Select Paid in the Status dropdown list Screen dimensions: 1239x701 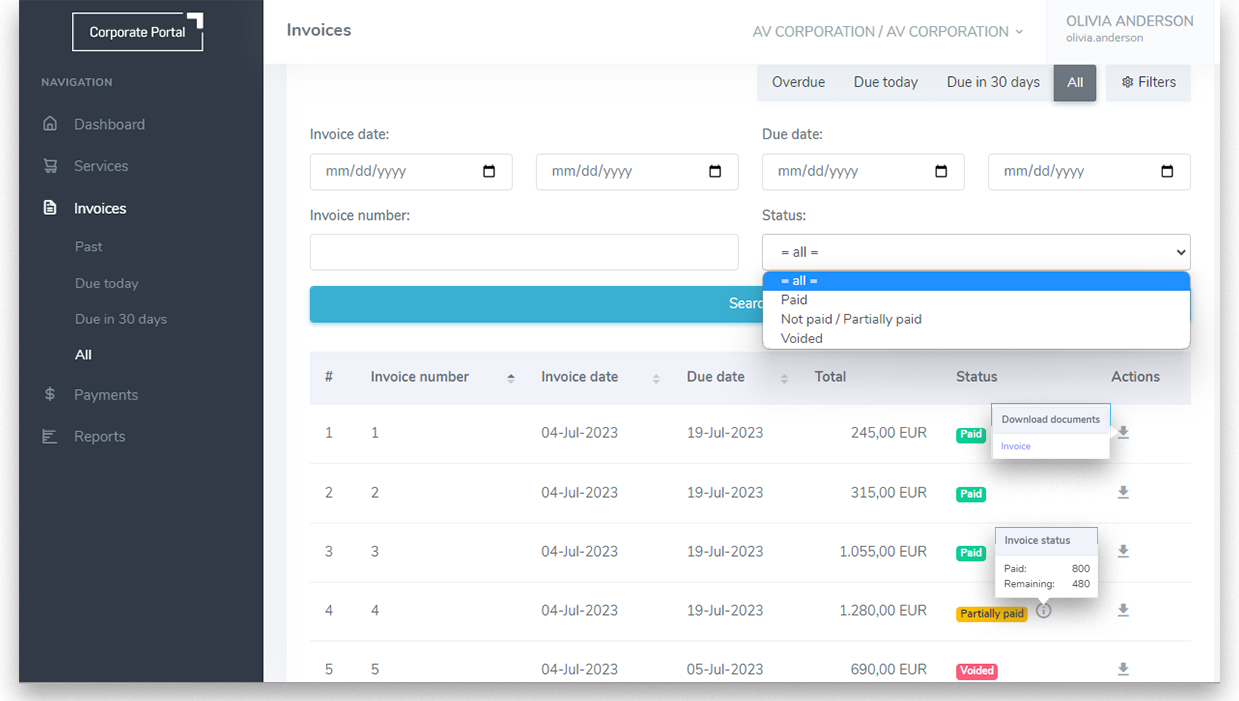tap(794, 300)
